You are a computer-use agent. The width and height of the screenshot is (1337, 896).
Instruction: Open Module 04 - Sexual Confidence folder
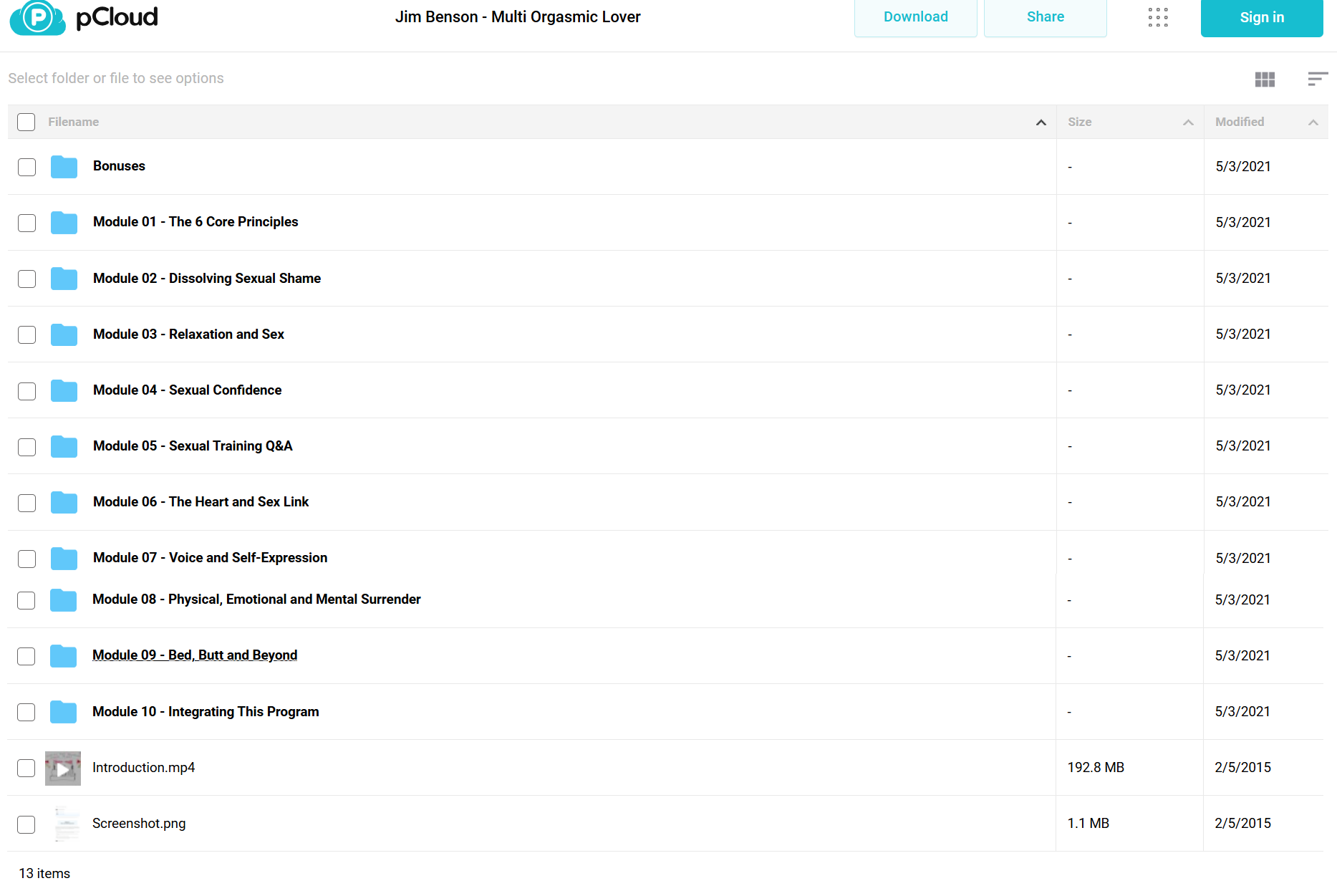pos(187,390)
